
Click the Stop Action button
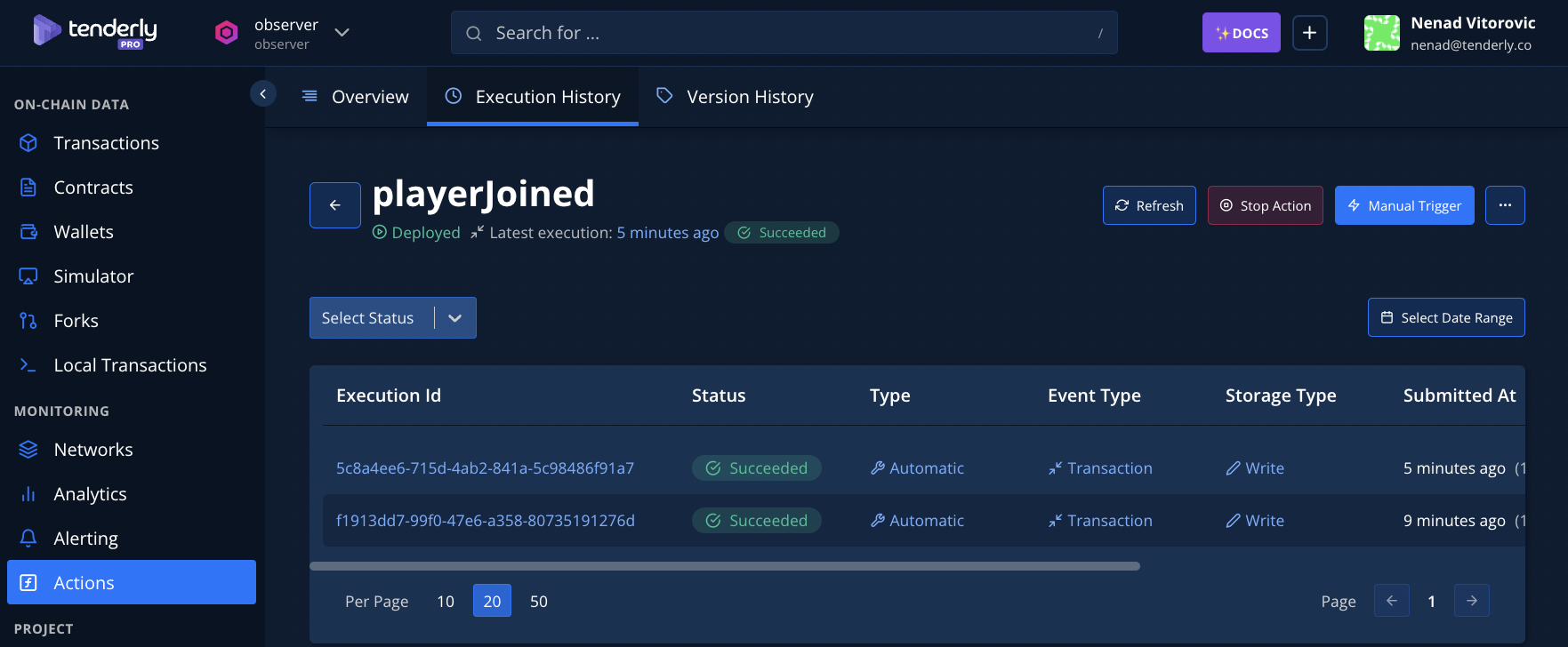click(1265, 205)
